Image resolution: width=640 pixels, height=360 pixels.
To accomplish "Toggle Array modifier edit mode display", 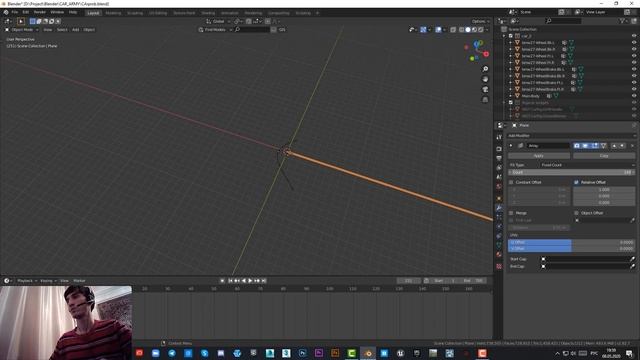I will click(x=595, y=146).
